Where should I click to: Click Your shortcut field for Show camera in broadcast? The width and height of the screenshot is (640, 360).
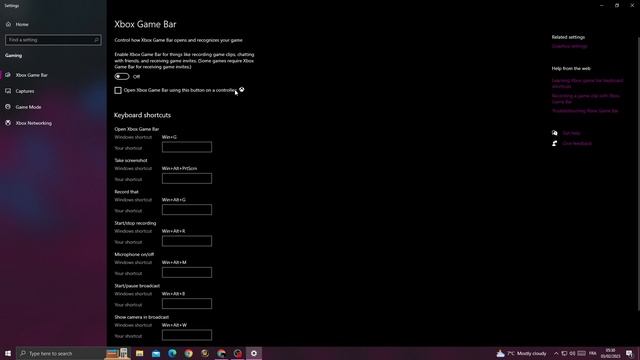pyautogui.click(x=187, y=335)
